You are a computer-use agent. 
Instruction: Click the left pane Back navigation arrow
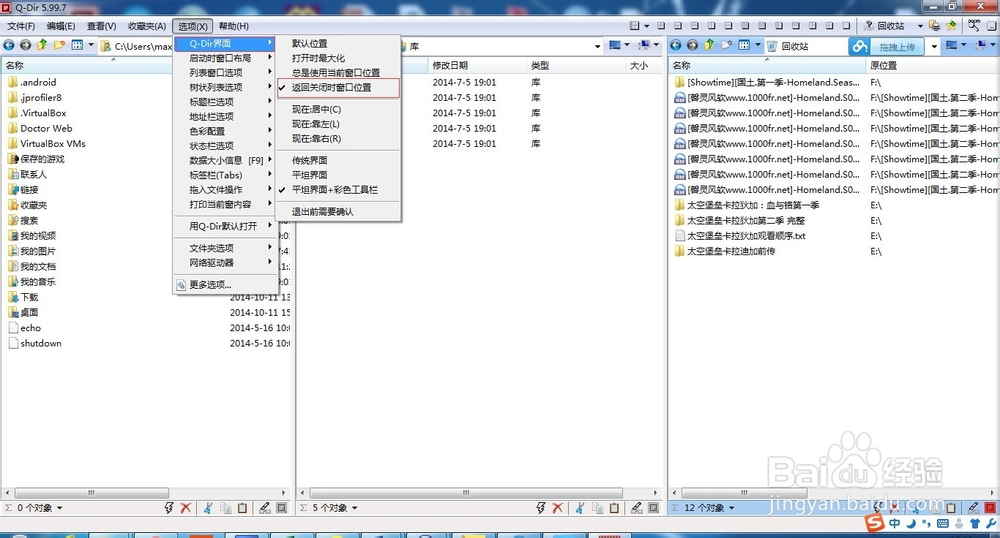[9, 45]
